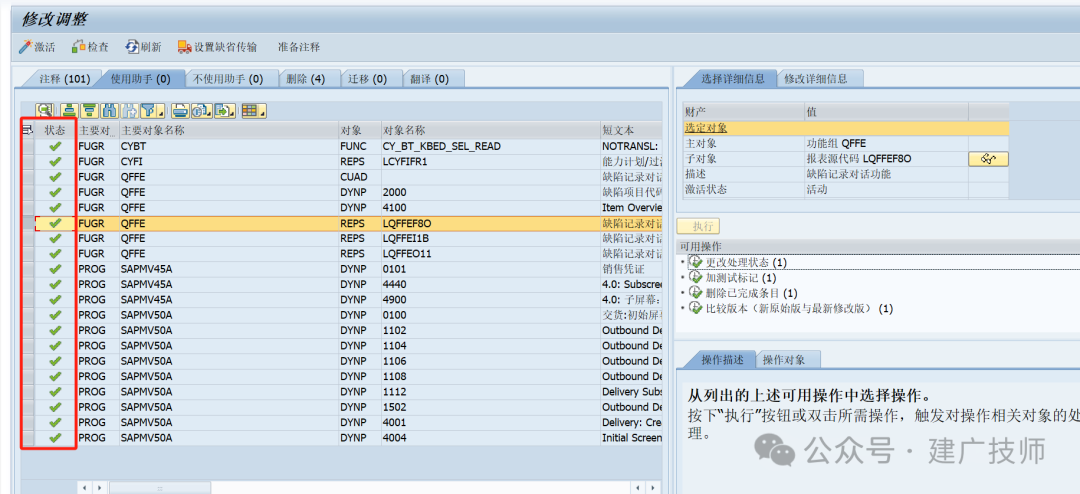Click the right scroll arrow at table's bottom-right

tap(652, 487)
